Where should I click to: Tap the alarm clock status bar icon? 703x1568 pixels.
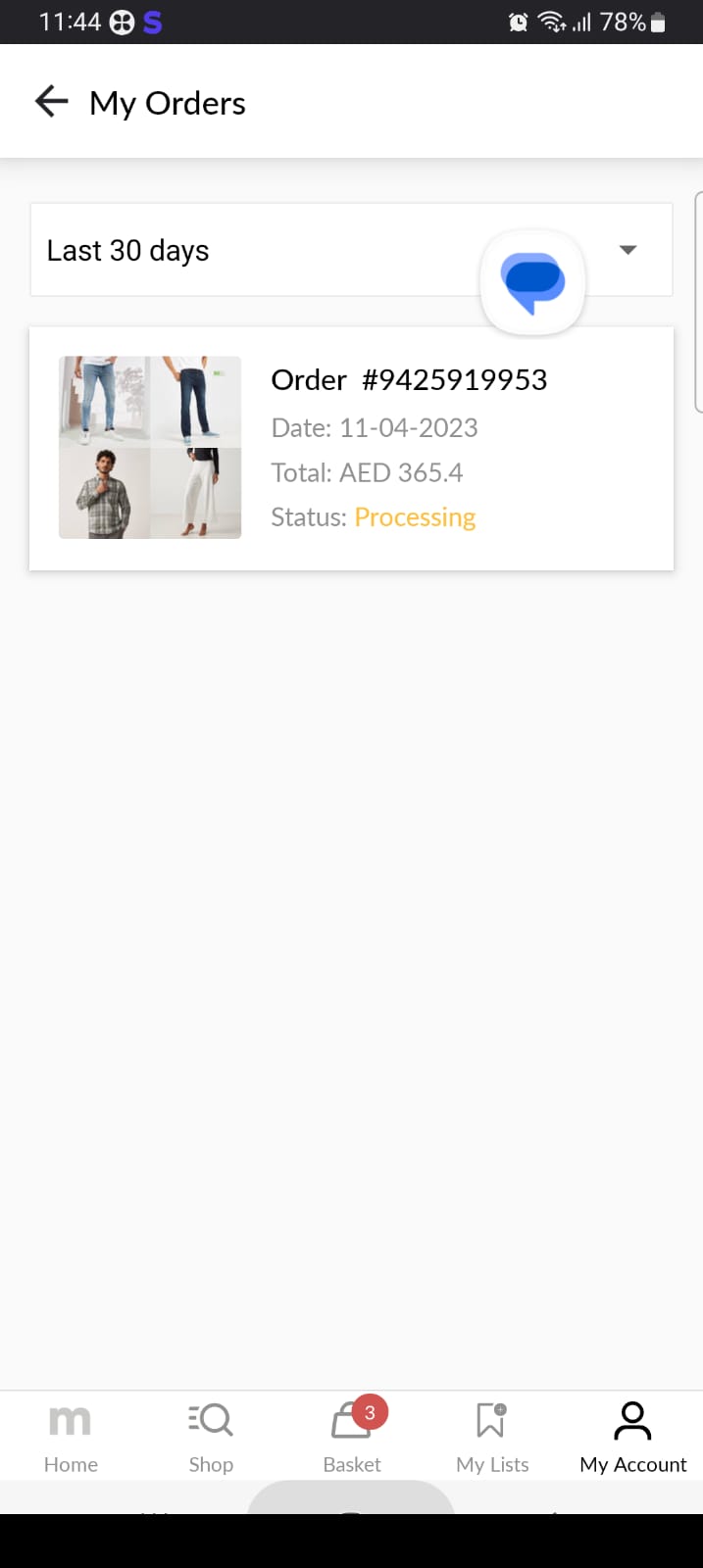pyautogui.click(x=518, y=22)
